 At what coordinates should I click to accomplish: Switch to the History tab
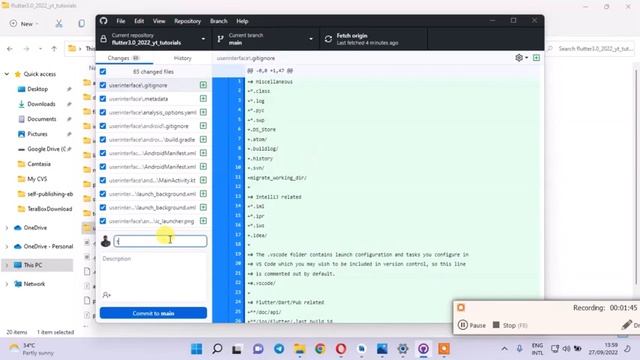point(182,58)
